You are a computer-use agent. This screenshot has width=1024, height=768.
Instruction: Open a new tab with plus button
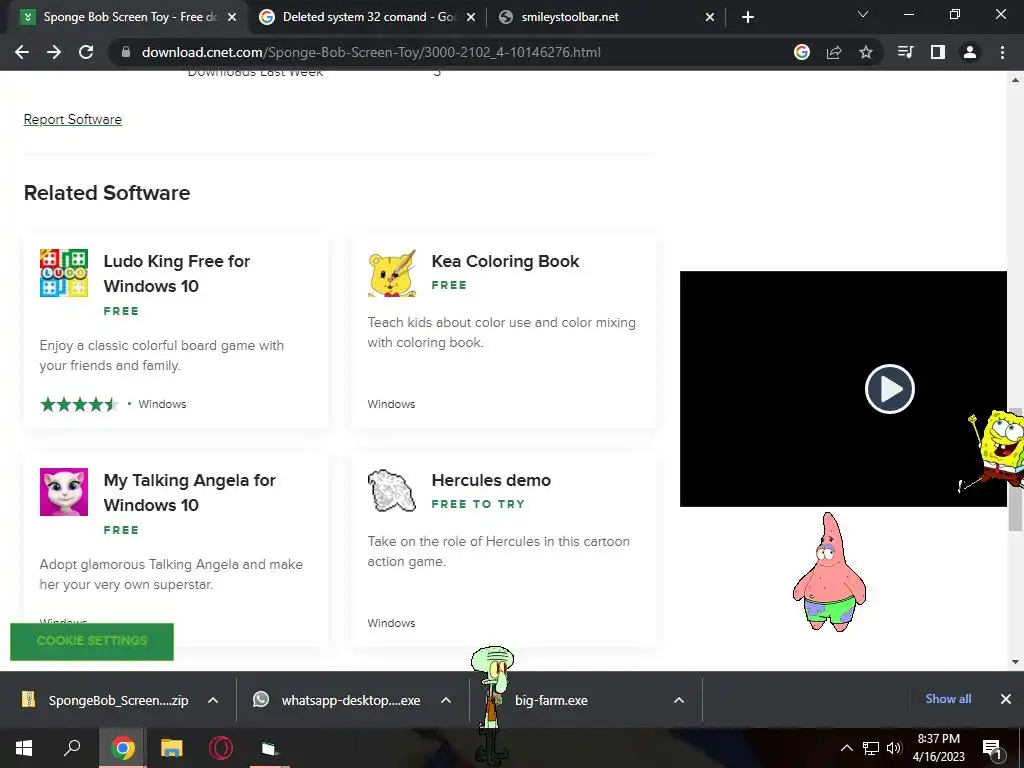coord(748,17)
